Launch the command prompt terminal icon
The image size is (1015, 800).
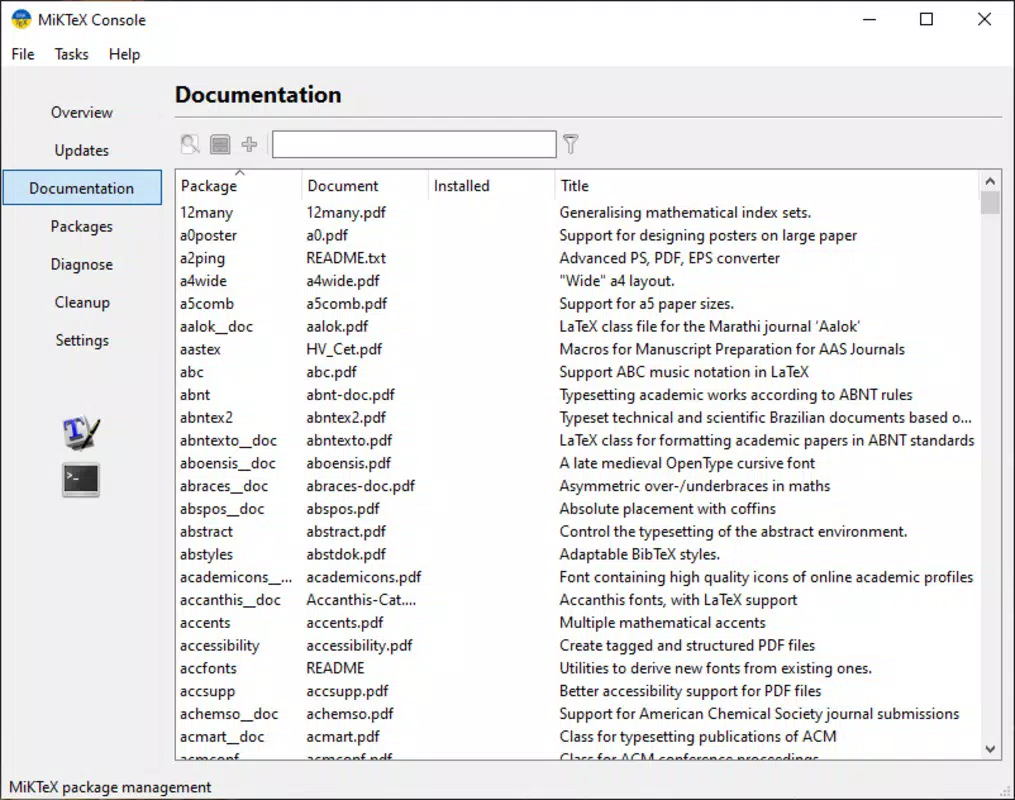click(x=81, y=480)
